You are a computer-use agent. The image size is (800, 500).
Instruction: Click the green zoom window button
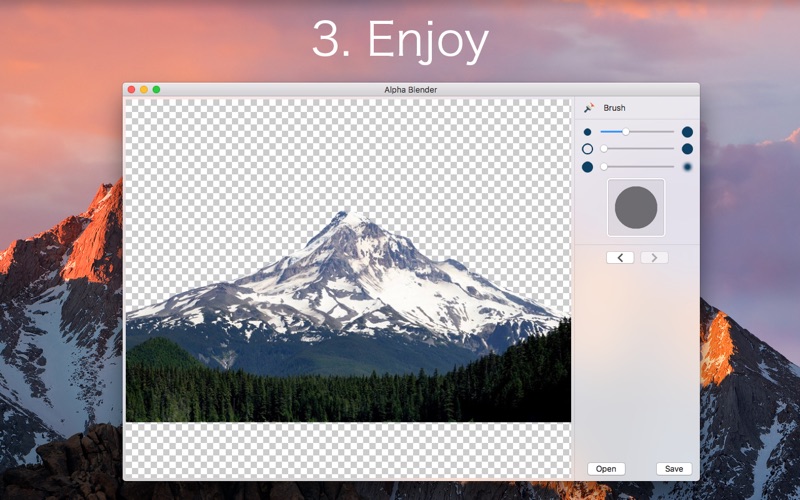point(157,90)
